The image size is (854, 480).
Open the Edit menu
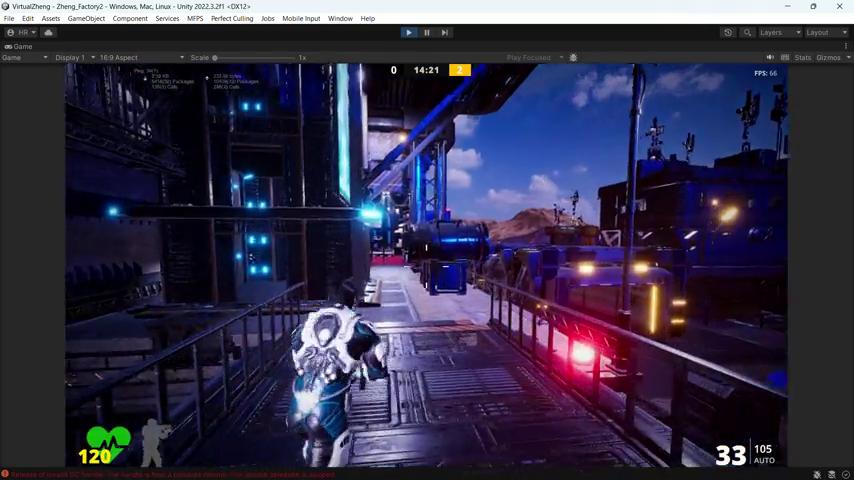tap(28, 19)
